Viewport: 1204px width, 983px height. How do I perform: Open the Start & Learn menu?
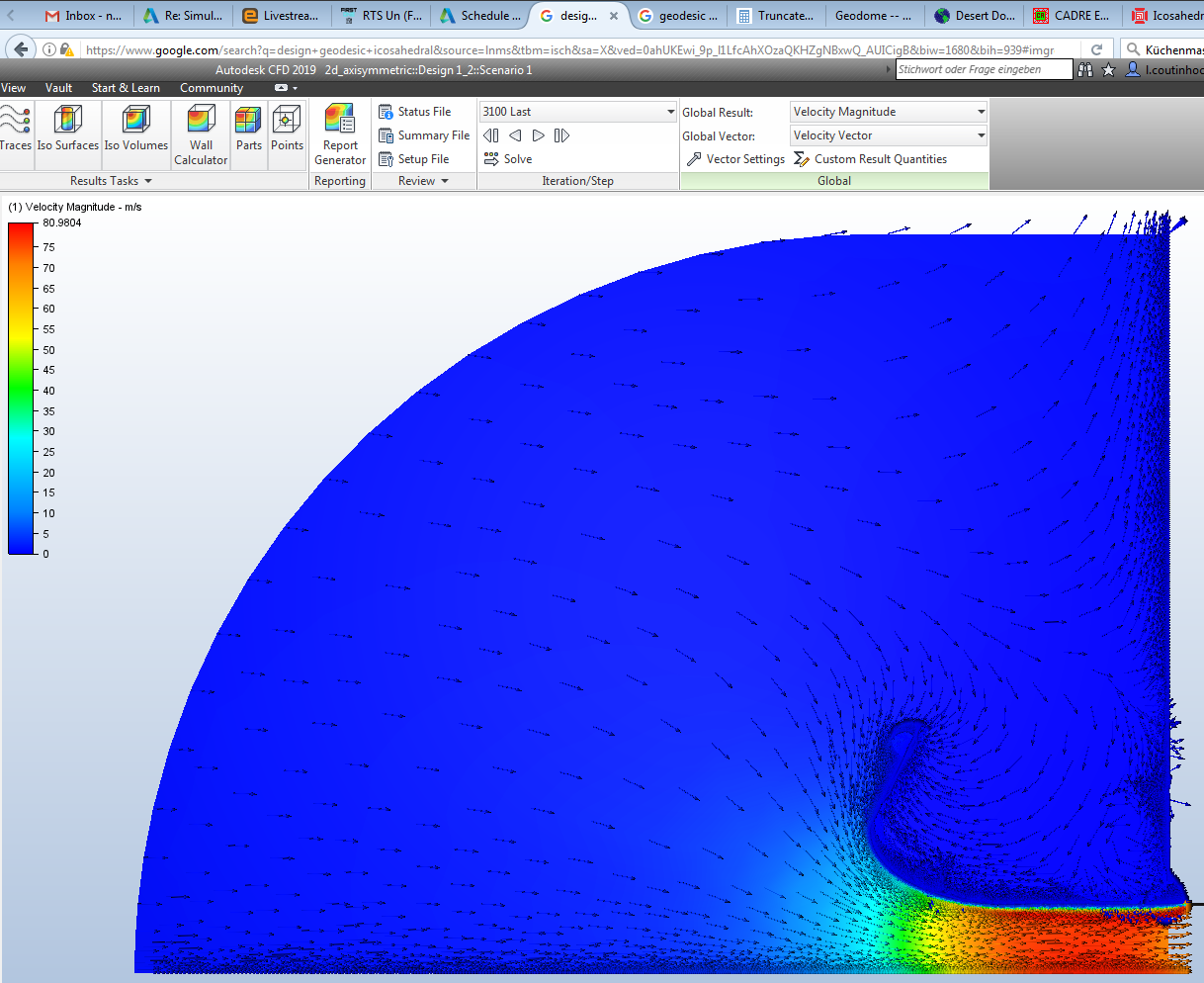(126, 88)
